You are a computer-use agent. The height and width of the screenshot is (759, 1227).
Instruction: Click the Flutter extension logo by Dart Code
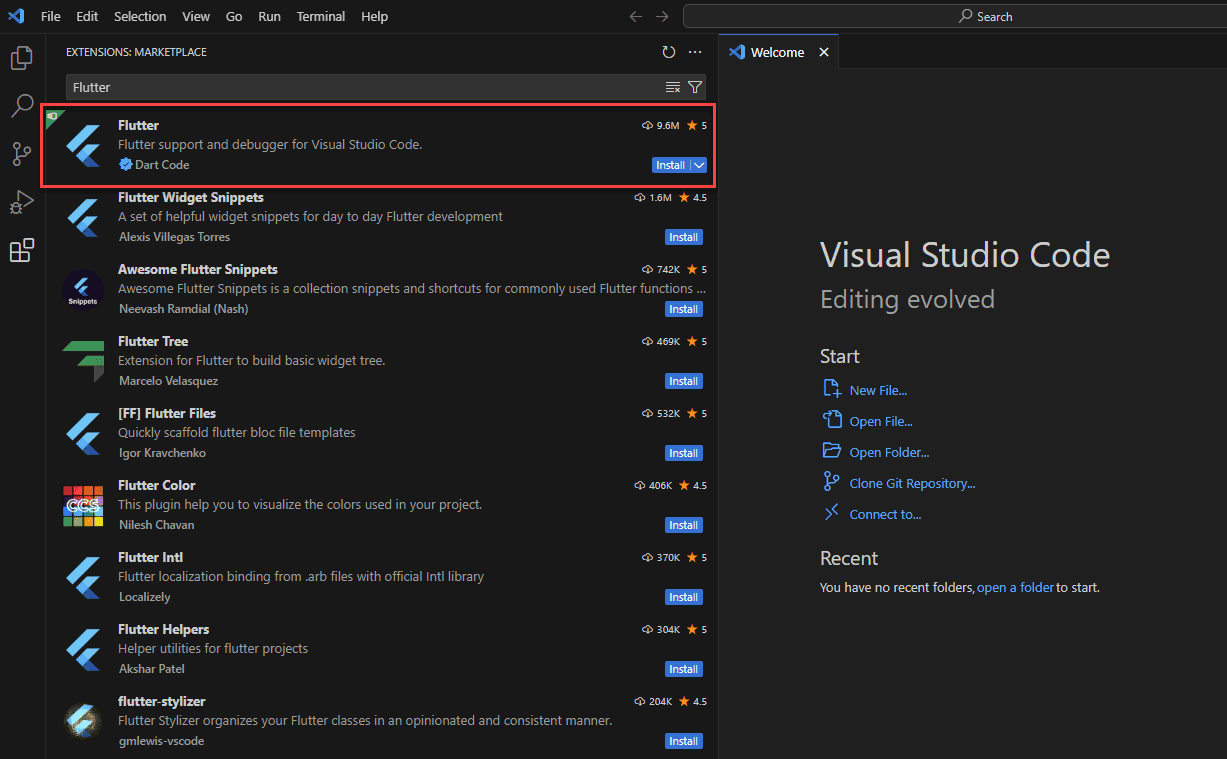click(83, 145)
